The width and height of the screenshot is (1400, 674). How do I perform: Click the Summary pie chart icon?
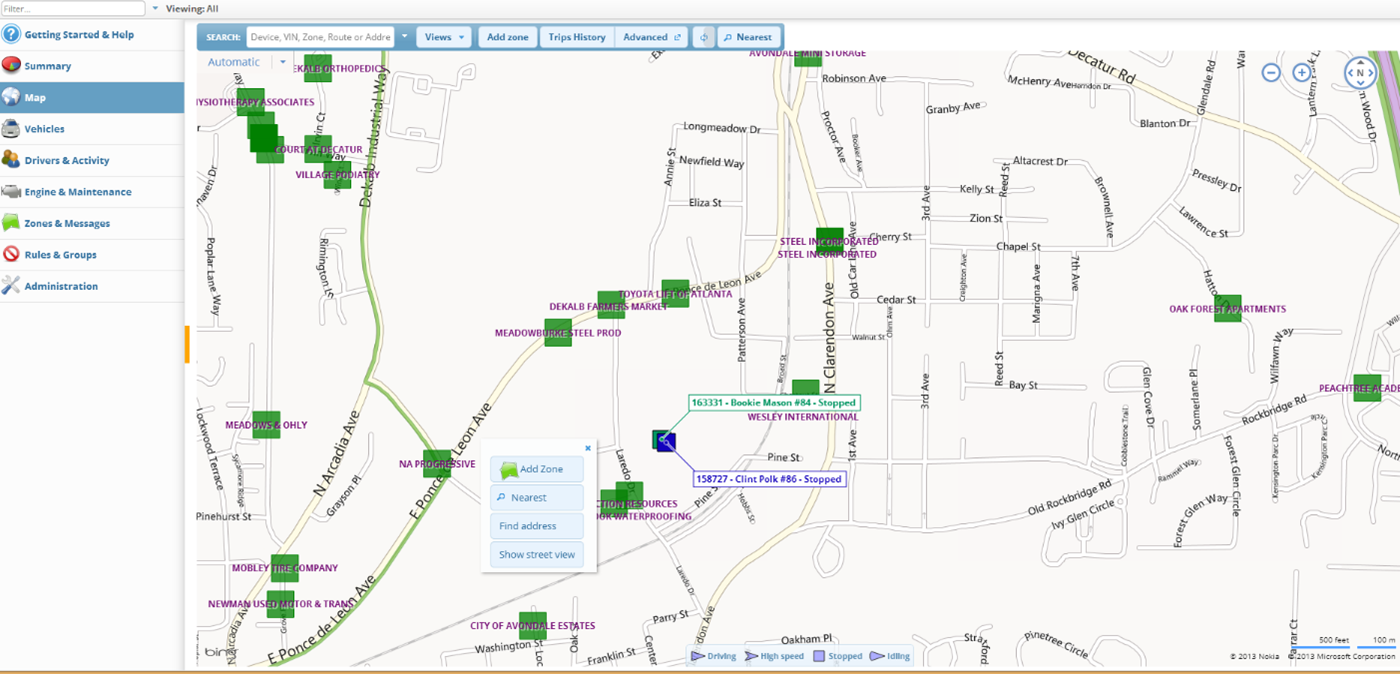click(12, 66)
